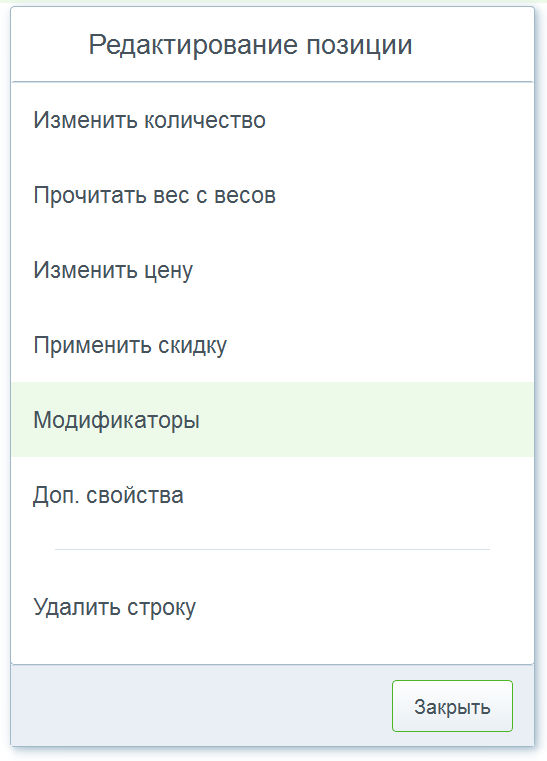Screen dimensions: 547x761
Task: Click the 'Редактирование позиции' dialog title
Action: click(x=250, y=45)
